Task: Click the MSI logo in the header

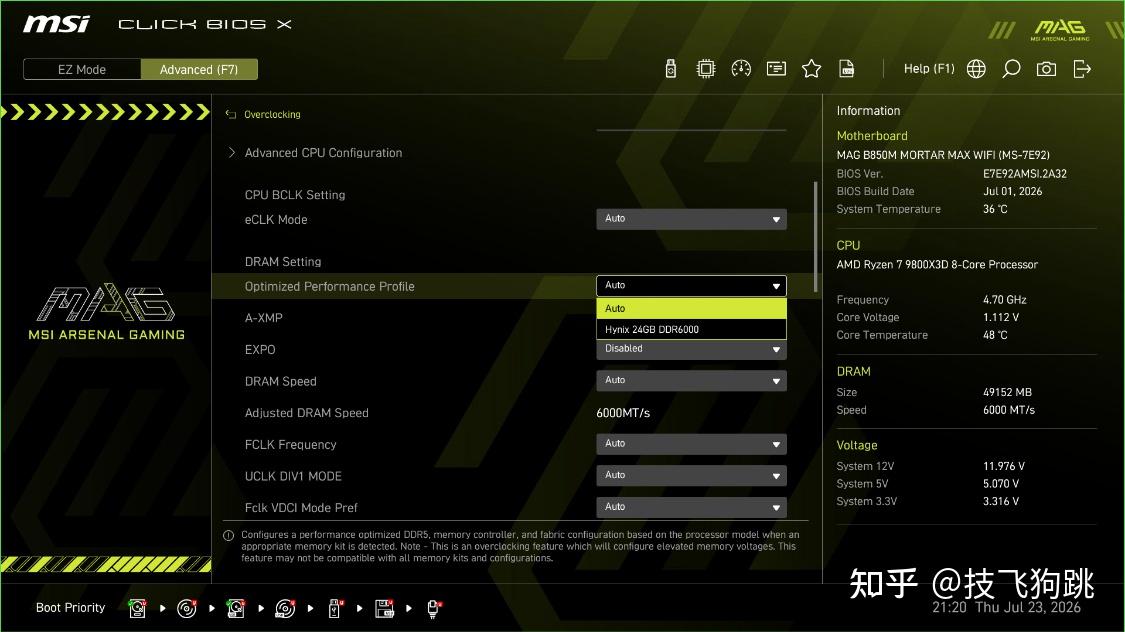Action: [x=56, y=24]
